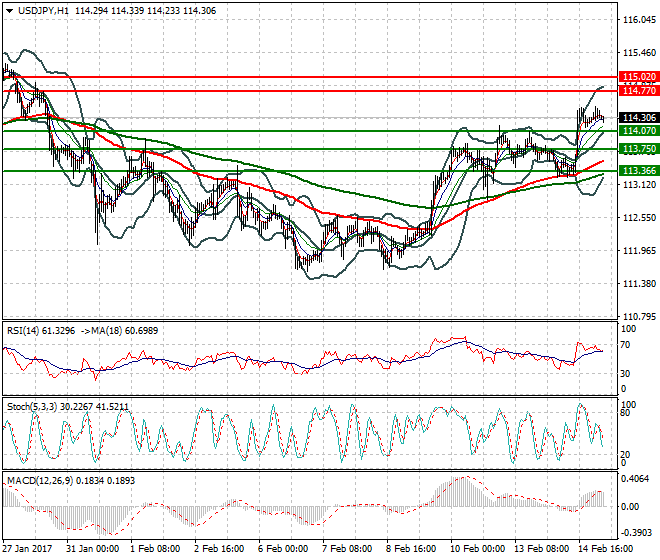Click the 111.965 price axis value
The width and height of the screenshot is (660, 560).
[639, 251]
